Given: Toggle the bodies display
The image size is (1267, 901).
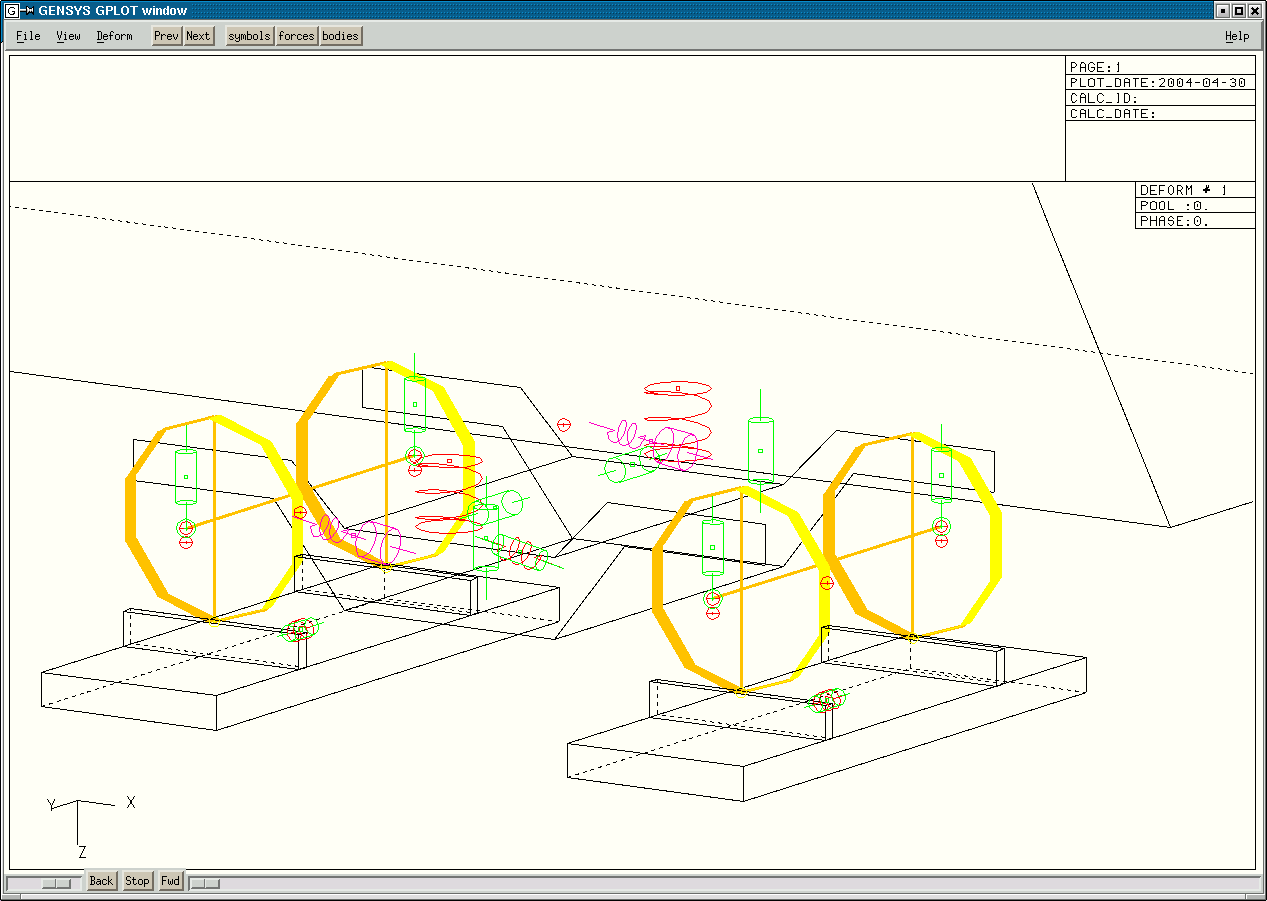Looking at the screenshot, I should (339, 36).
